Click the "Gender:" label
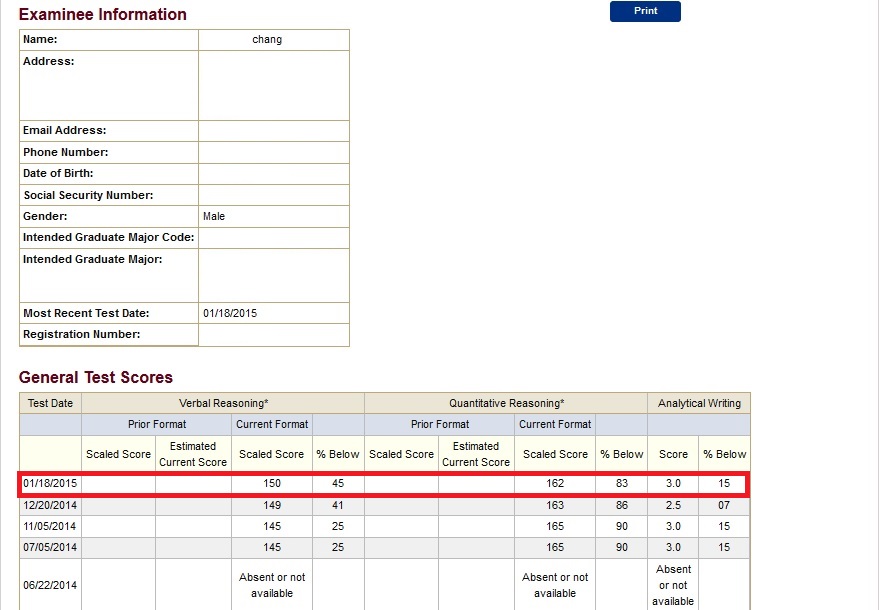The width and height of the screenshot is (879, 610). coord(45,216)
